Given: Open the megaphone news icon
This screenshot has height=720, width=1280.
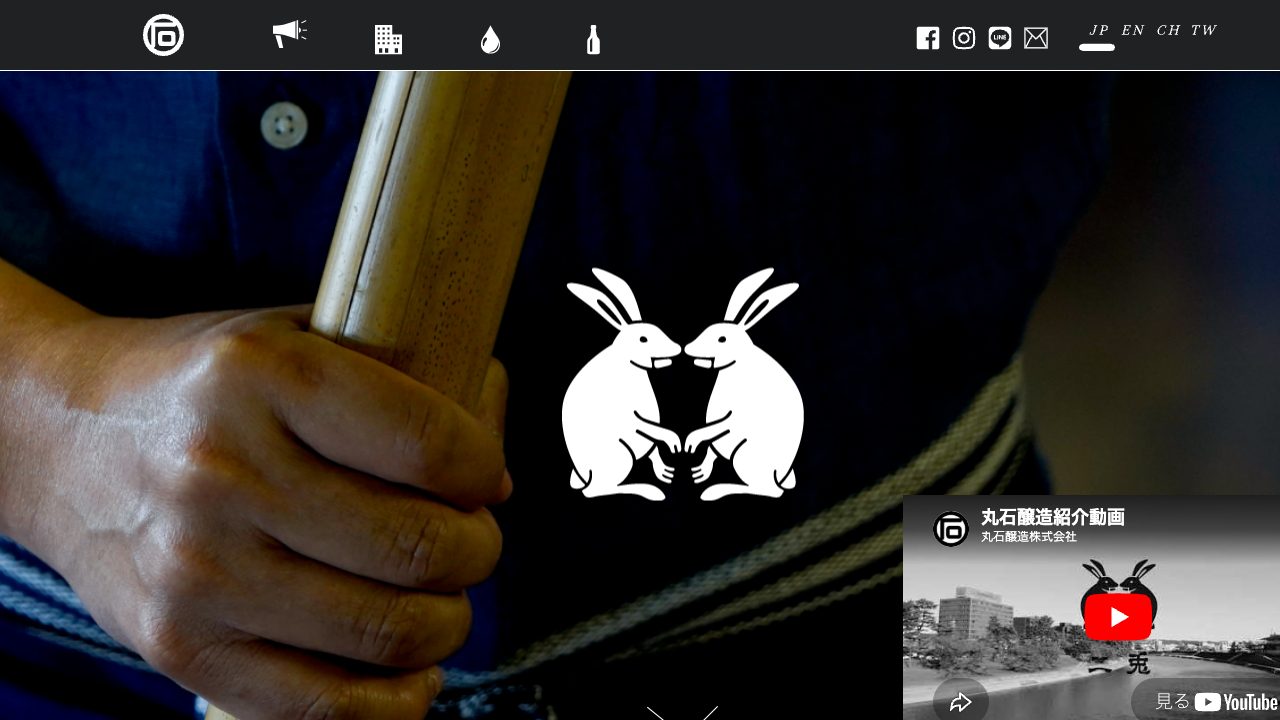Looking at the screenshot, I should point(289,34).
